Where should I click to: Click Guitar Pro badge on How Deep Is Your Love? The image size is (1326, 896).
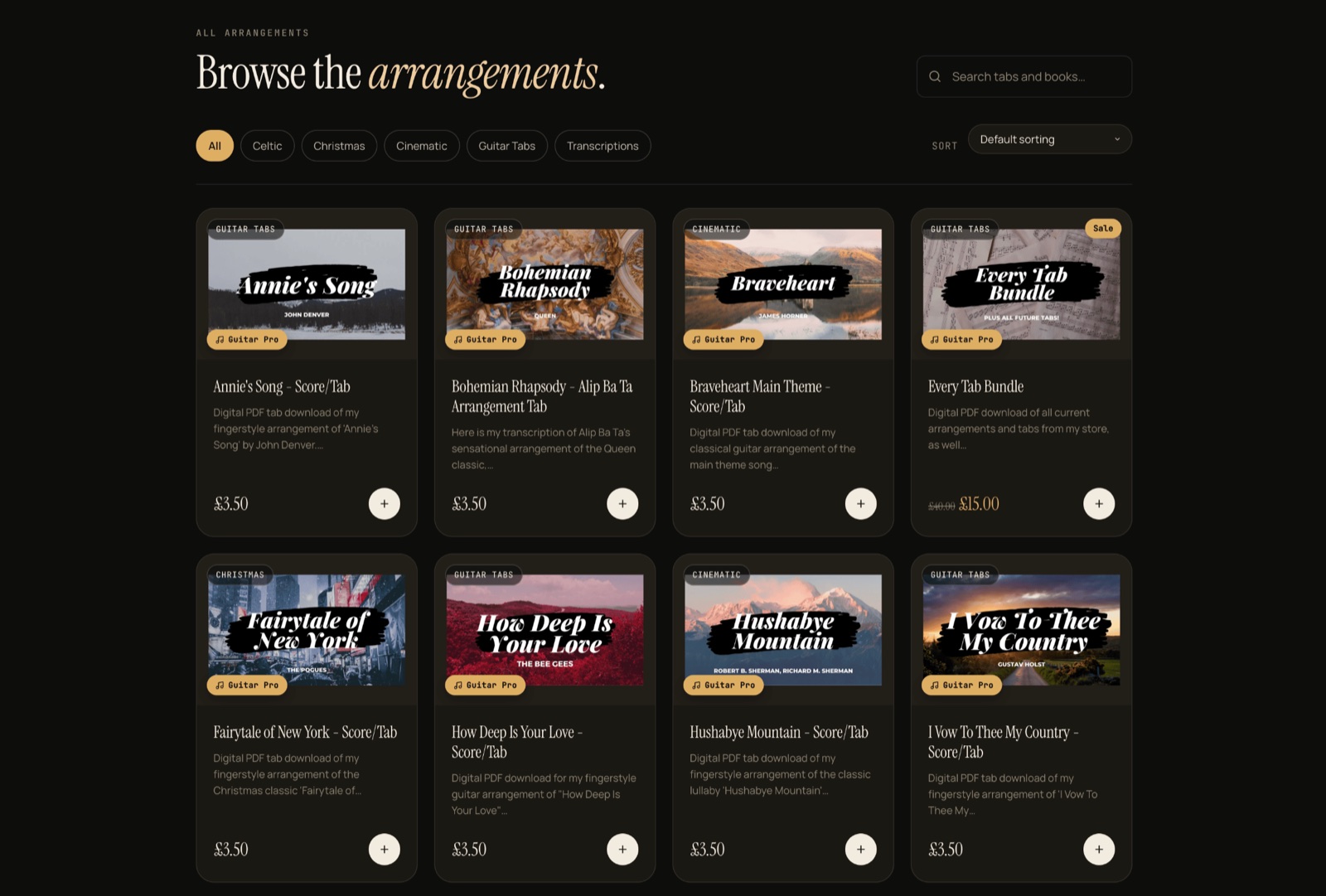click(x=486, y=685)
